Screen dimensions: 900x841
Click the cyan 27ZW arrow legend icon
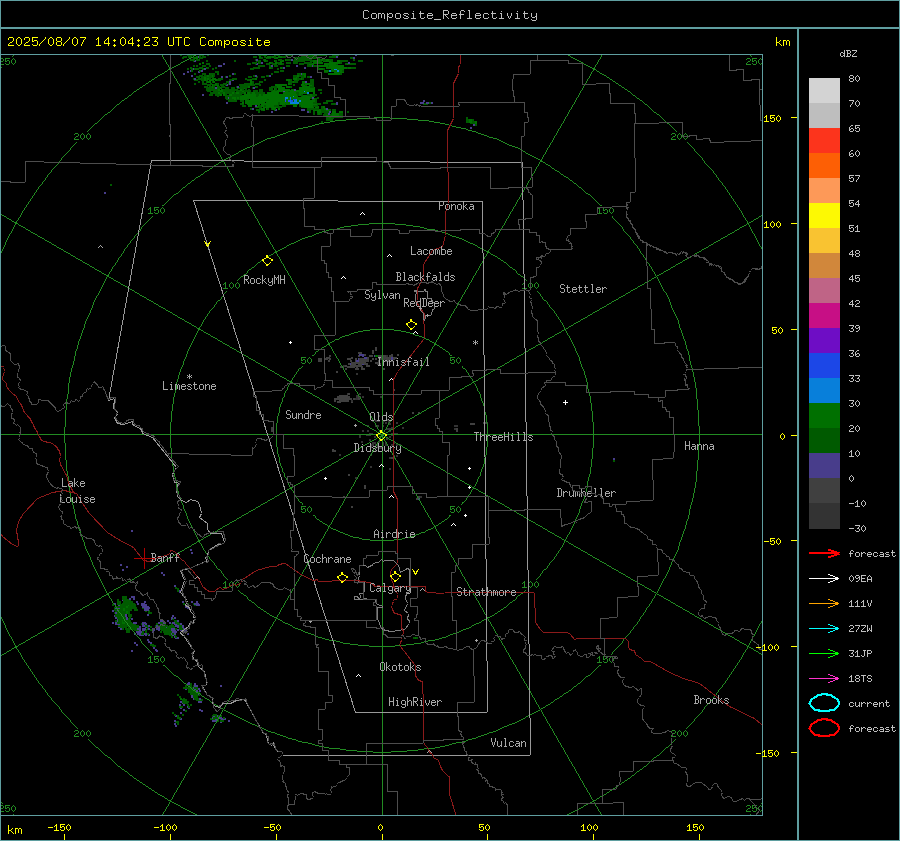(x=824, y=629)
